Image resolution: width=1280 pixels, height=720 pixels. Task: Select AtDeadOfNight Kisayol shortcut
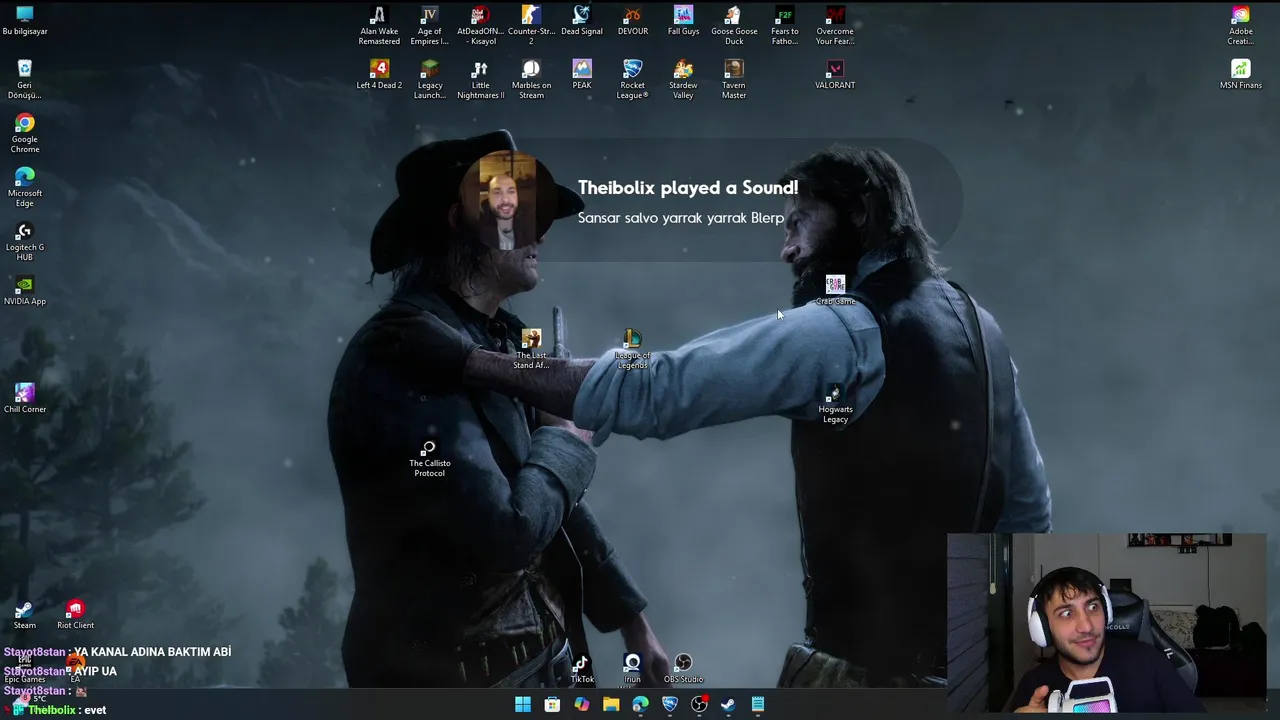480,26
